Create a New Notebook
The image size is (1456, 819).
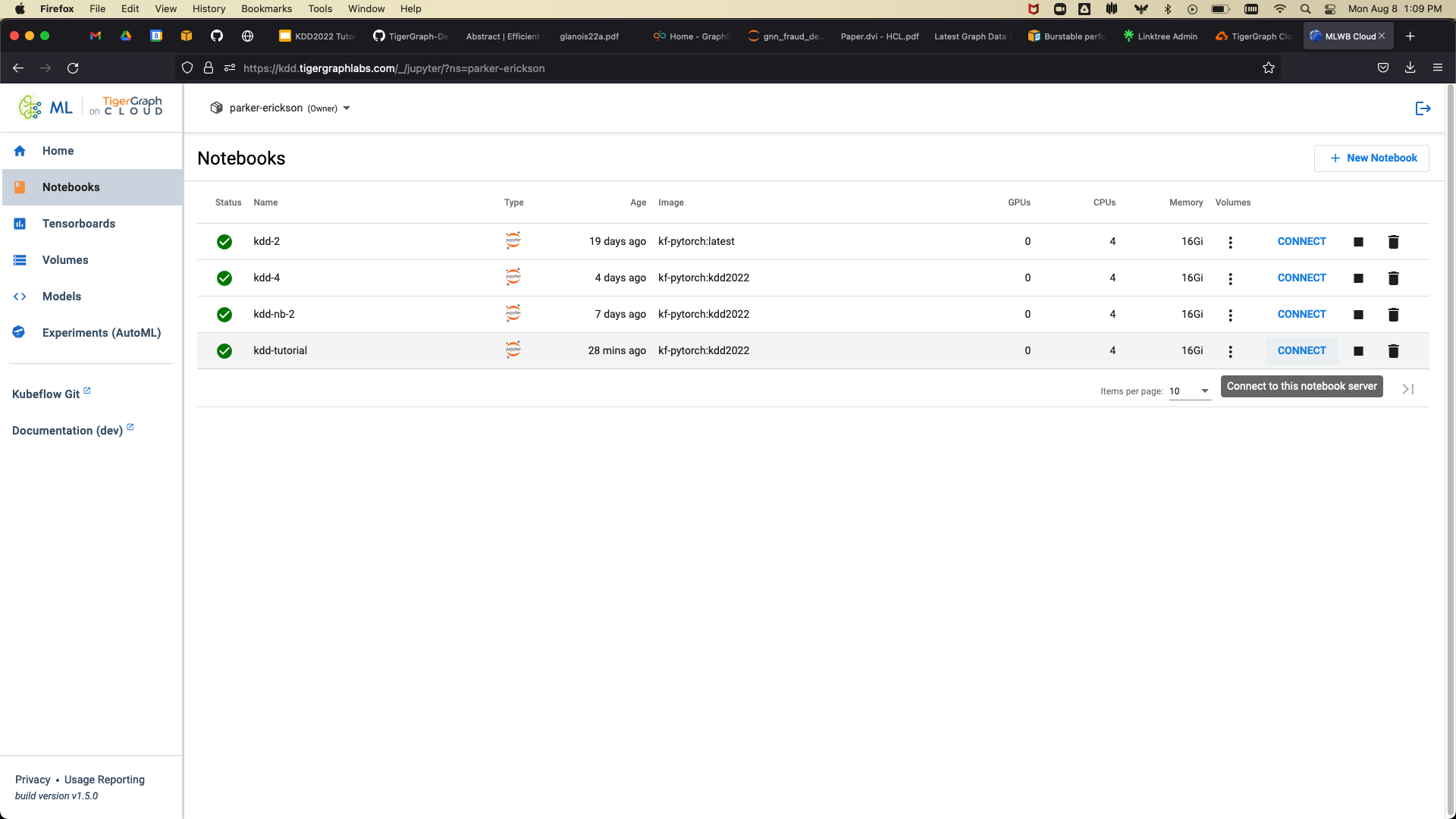click(x=1371, y=158)
